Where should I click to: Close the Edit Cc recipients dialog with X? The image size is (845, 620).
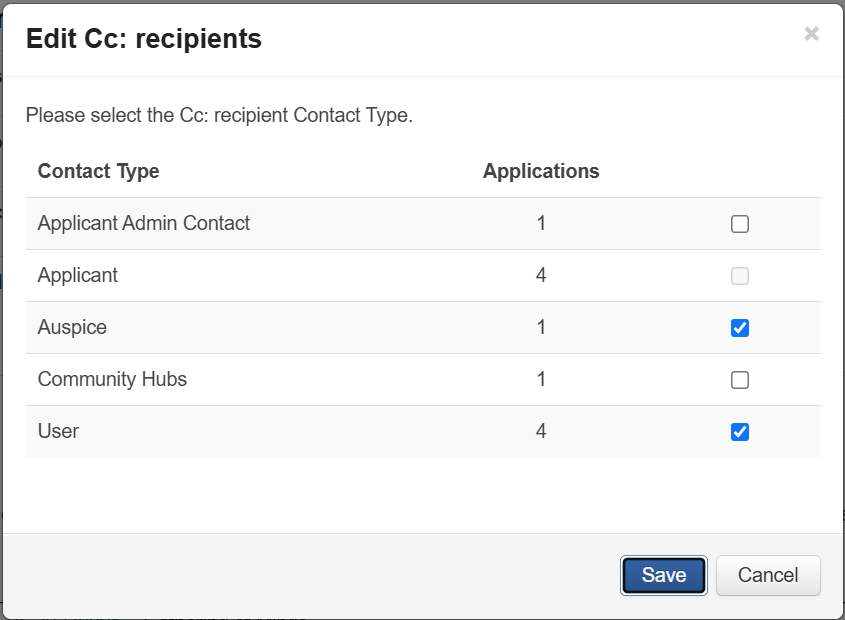tap(811, 34)
